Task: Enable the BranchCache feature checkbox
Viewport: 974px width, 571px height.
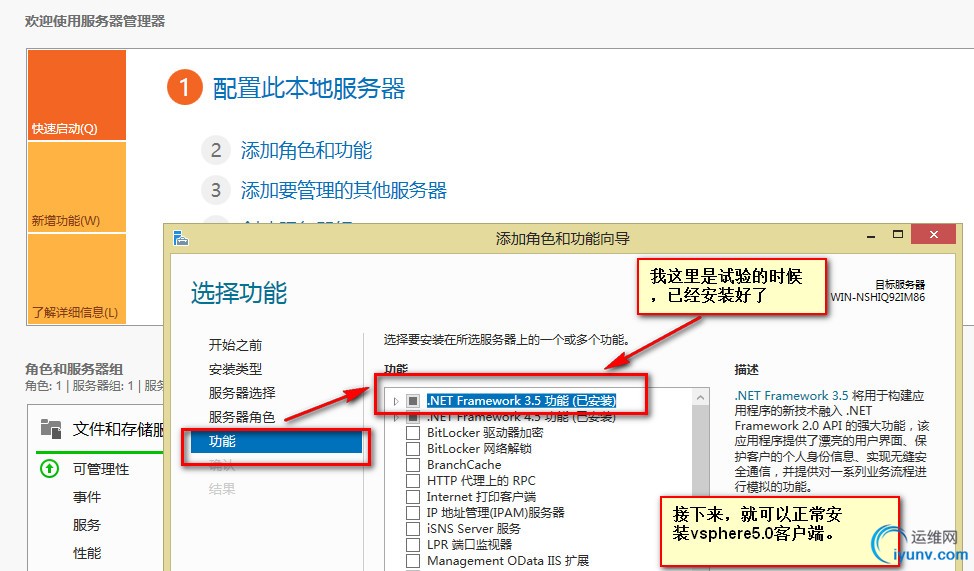Action: [x=412, y=465]
